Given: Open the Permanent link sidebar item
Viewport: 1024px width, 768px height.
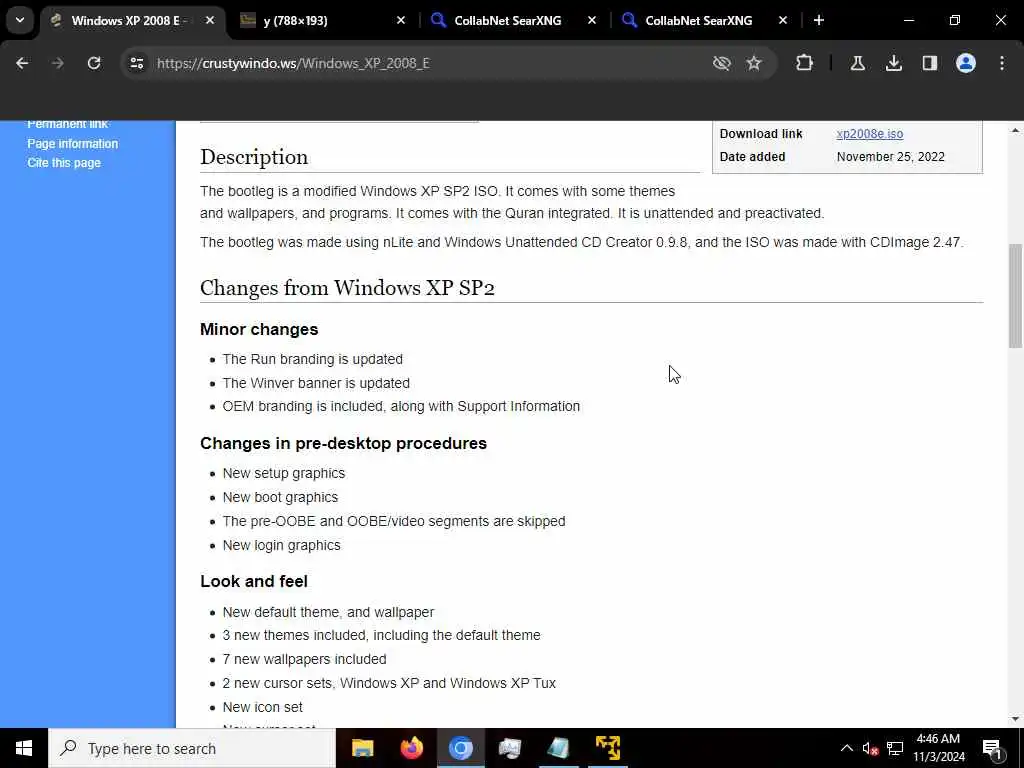Looking at the screenshot, I should pyautogui.click(x=68, y=124).
